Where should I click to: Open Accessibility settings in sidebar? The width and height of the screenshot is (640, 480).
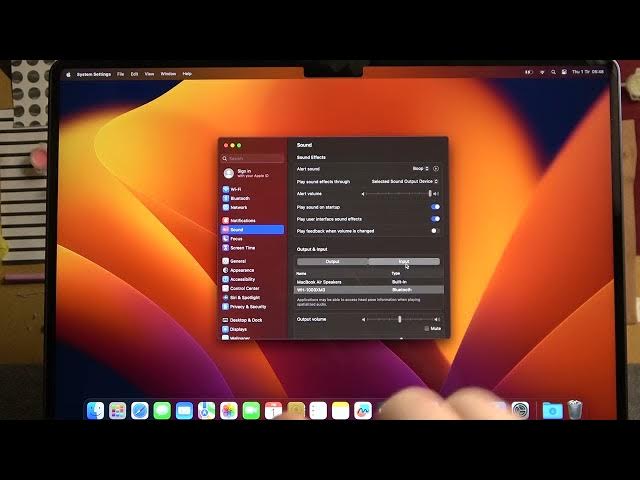click(x=239, y=279)
